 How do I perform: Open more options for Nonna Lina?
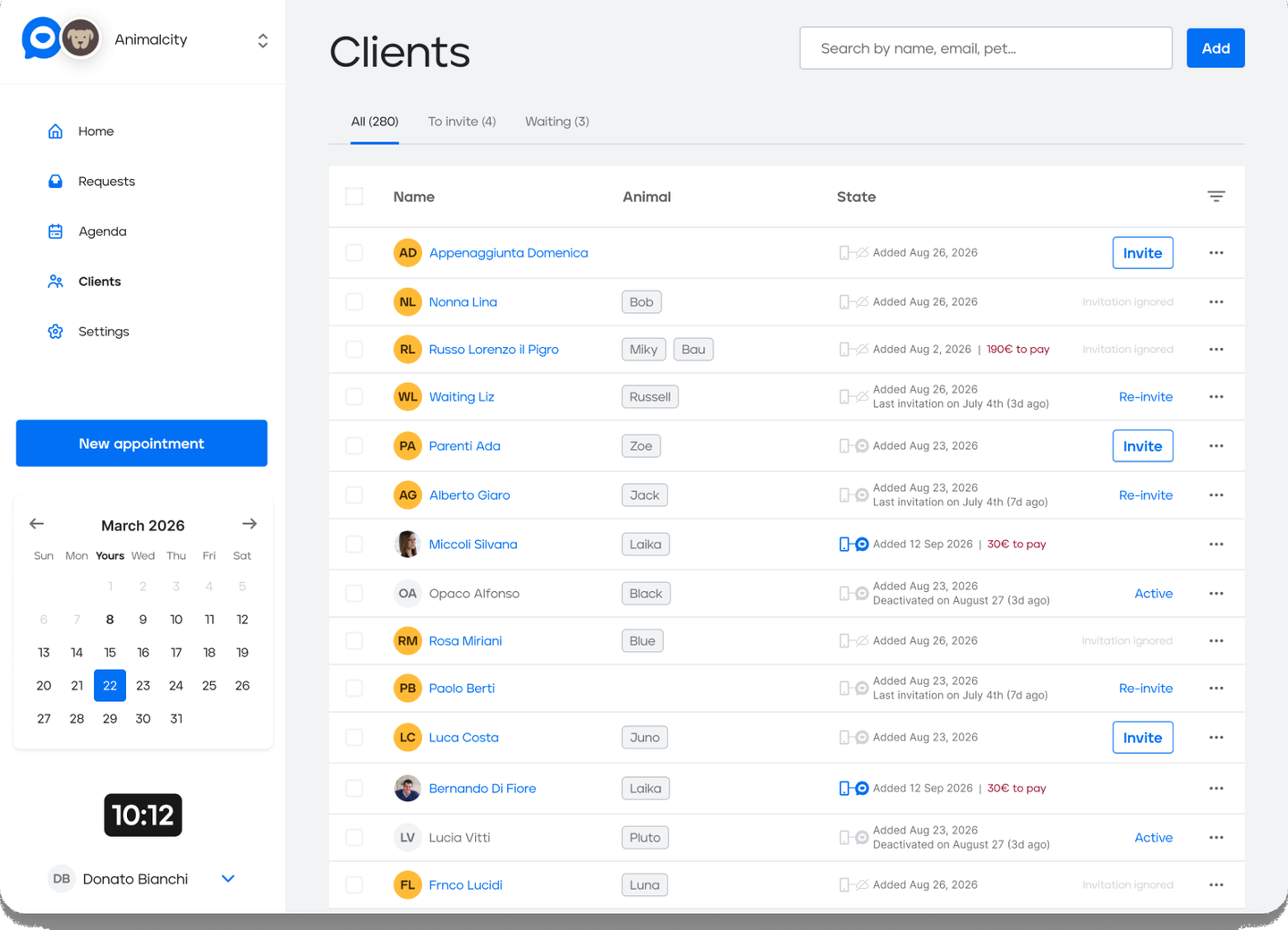[x=1216, y=302]
